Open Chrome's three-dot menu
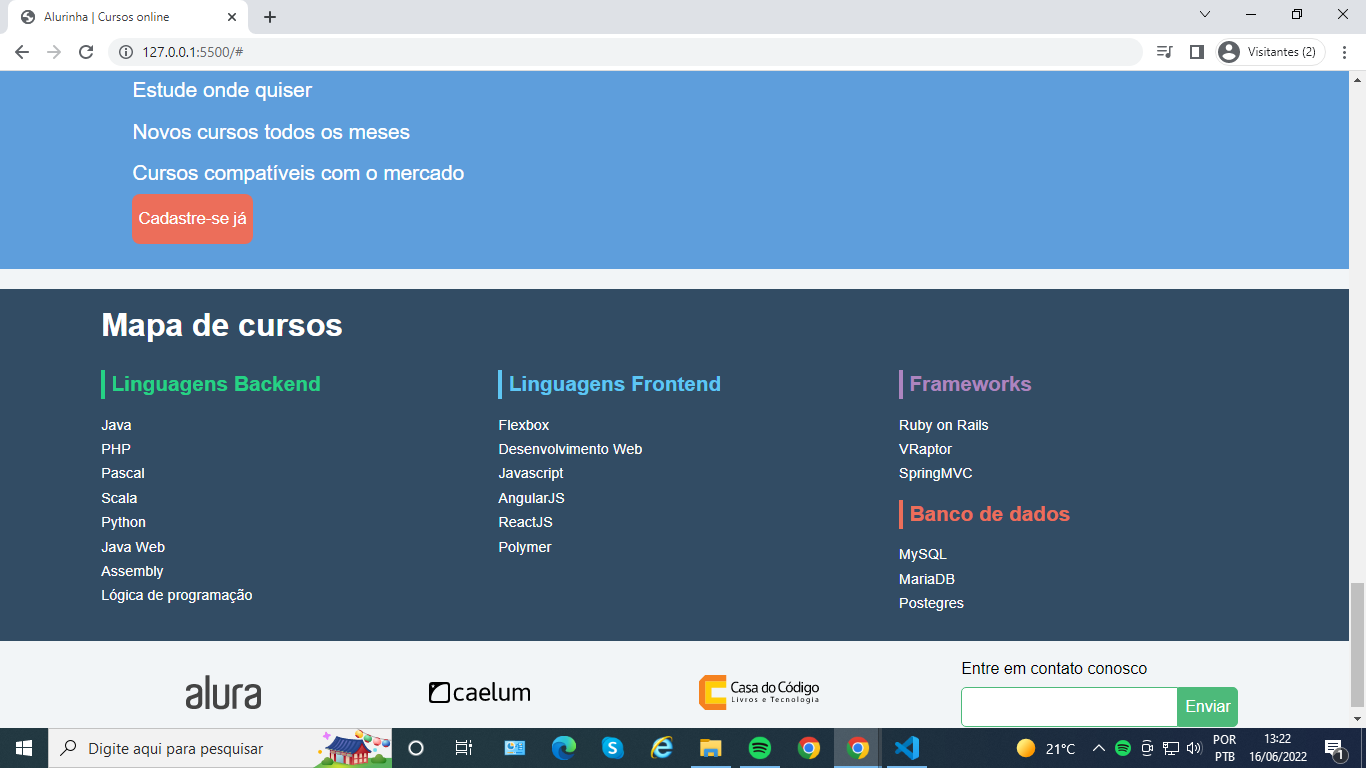Screen dimensions: 1366x768 [x=1345, y=52]
